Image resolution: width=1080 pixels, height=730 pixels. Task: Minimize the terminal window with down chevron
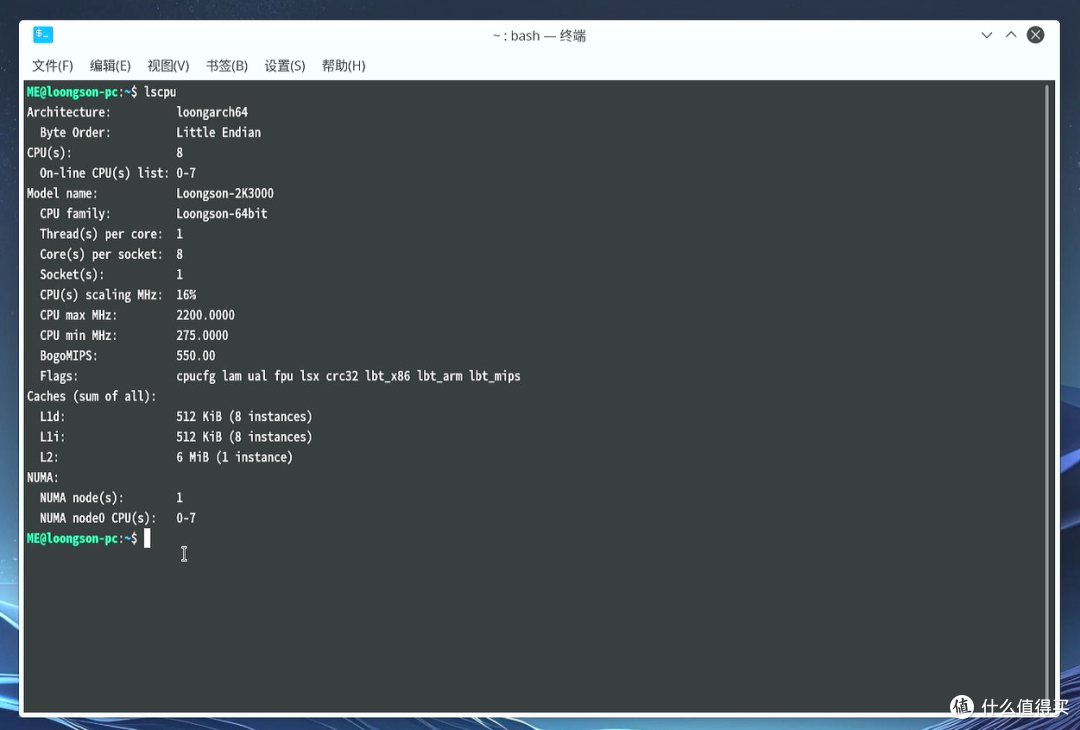[x=986, y=35]
